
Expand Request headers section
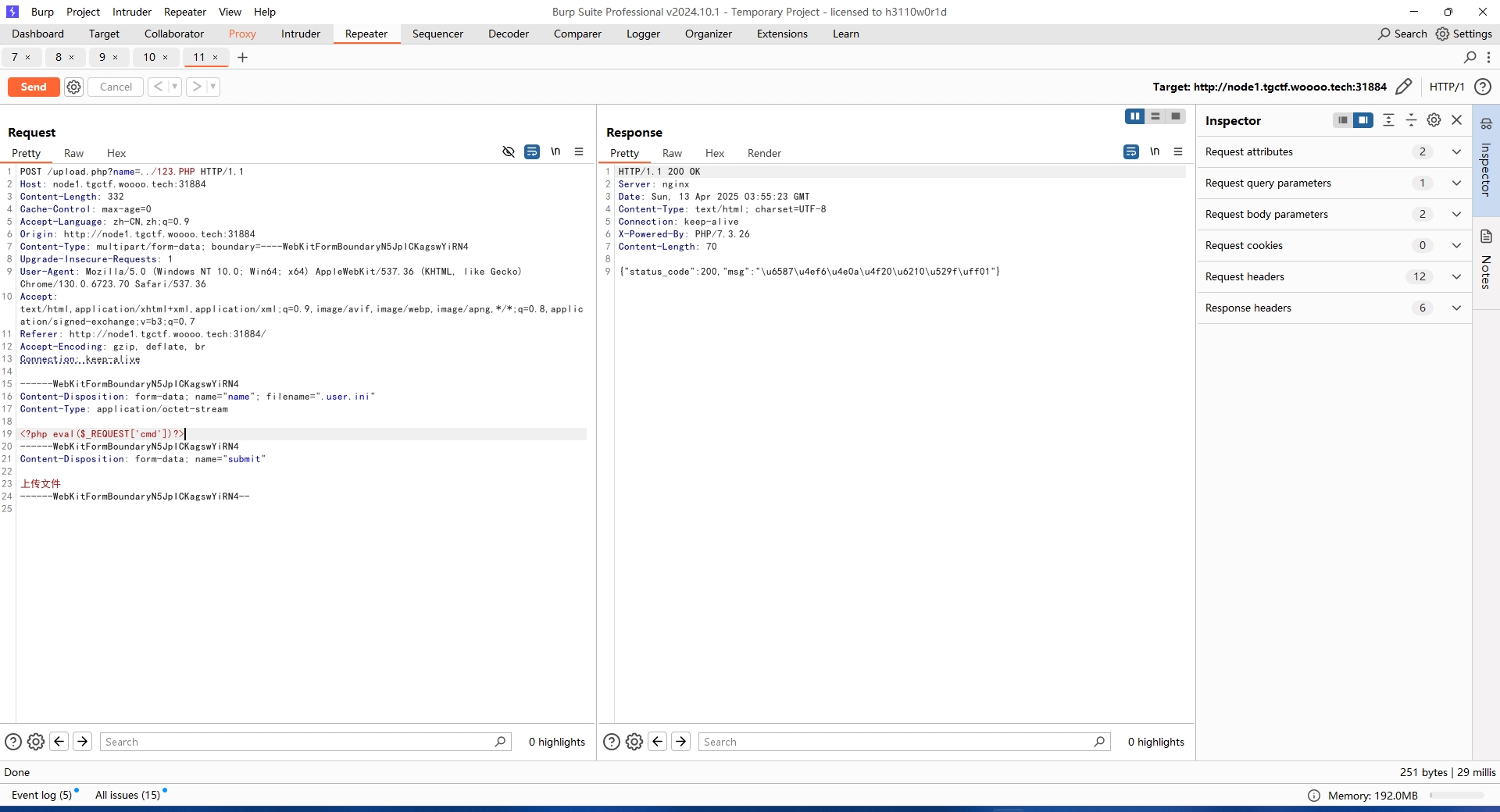pos(1456,276)
